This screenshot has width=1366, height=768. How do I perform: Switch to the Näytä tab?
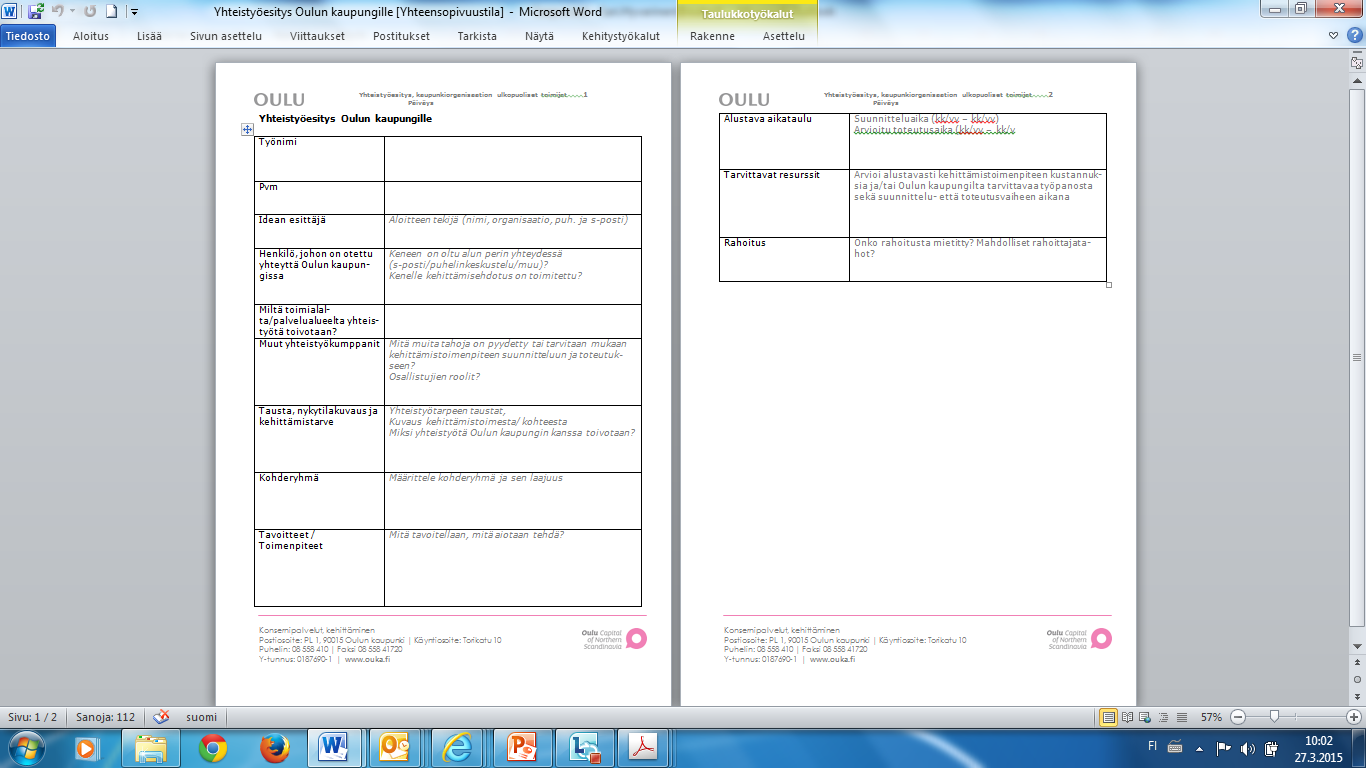(x=539, y=36)
